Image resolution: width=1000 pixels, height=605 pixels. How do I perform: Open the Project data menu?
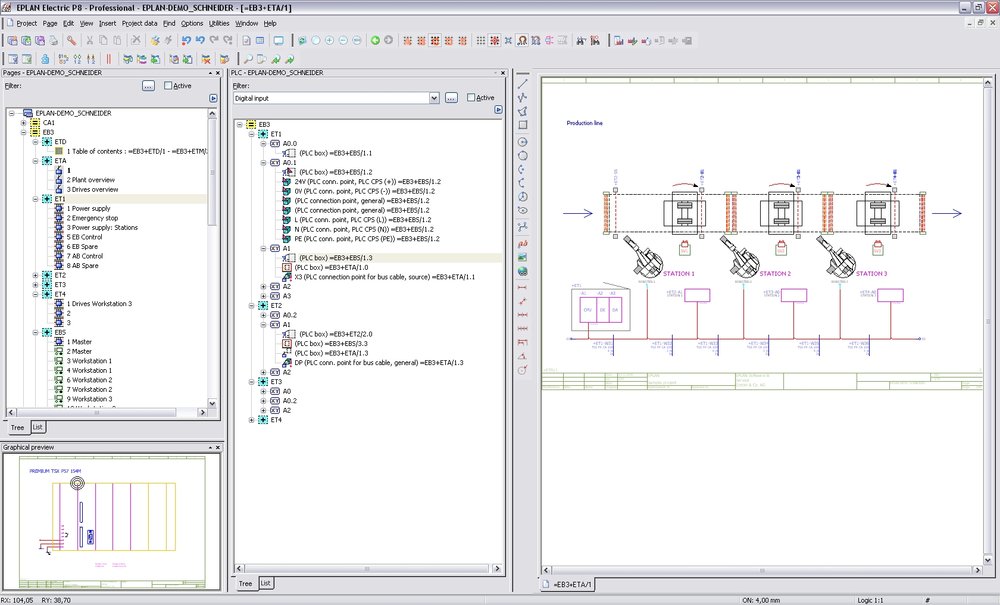pos(140,22)
